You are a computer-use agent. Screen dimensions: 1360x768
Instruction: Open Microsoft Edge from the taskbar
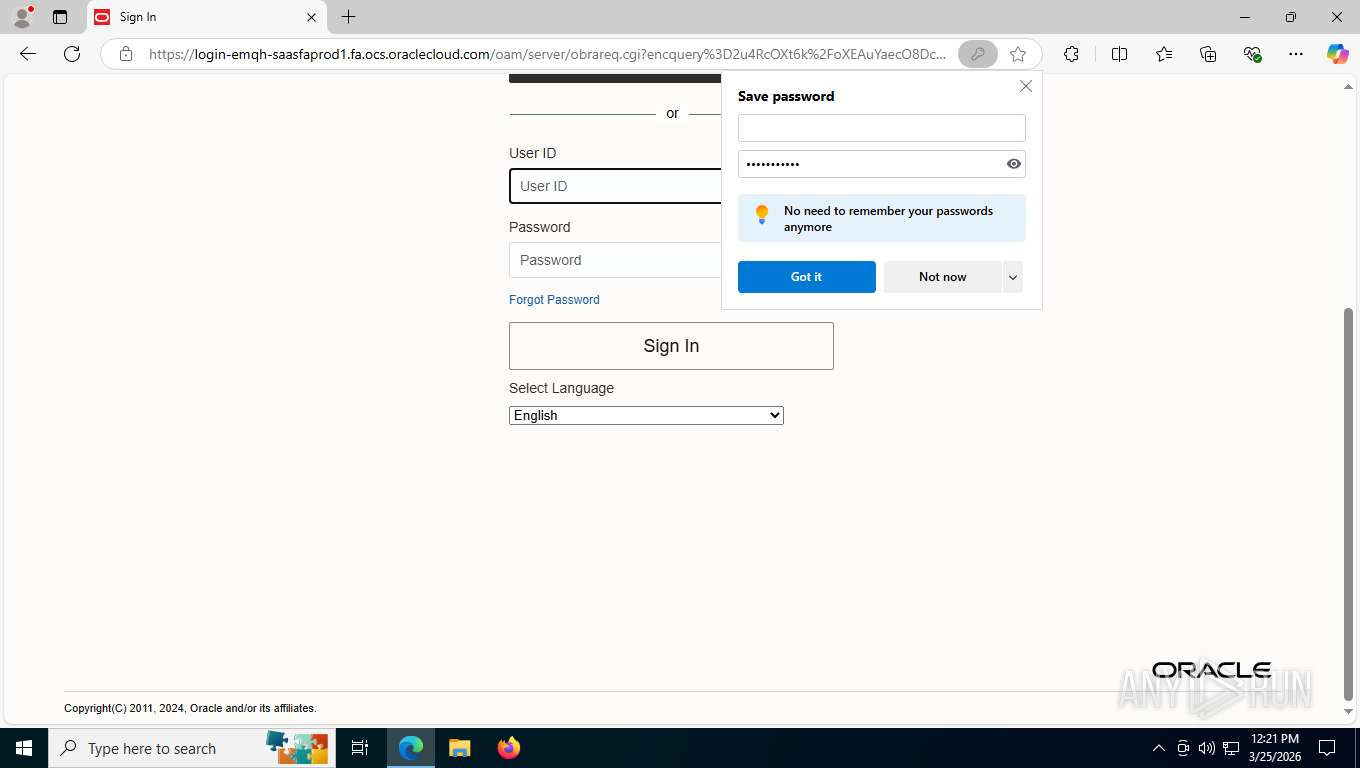click(411, 748)
